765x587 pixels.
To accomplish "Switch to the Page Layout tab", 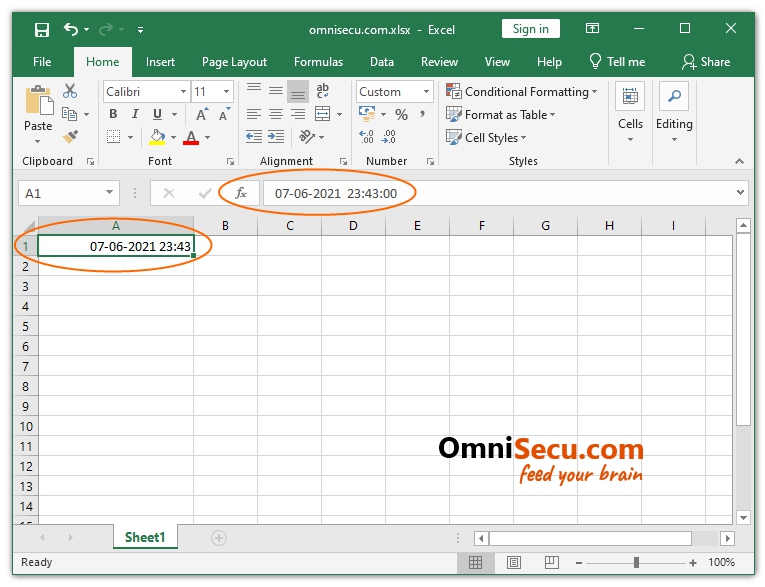I will point(234,62).
